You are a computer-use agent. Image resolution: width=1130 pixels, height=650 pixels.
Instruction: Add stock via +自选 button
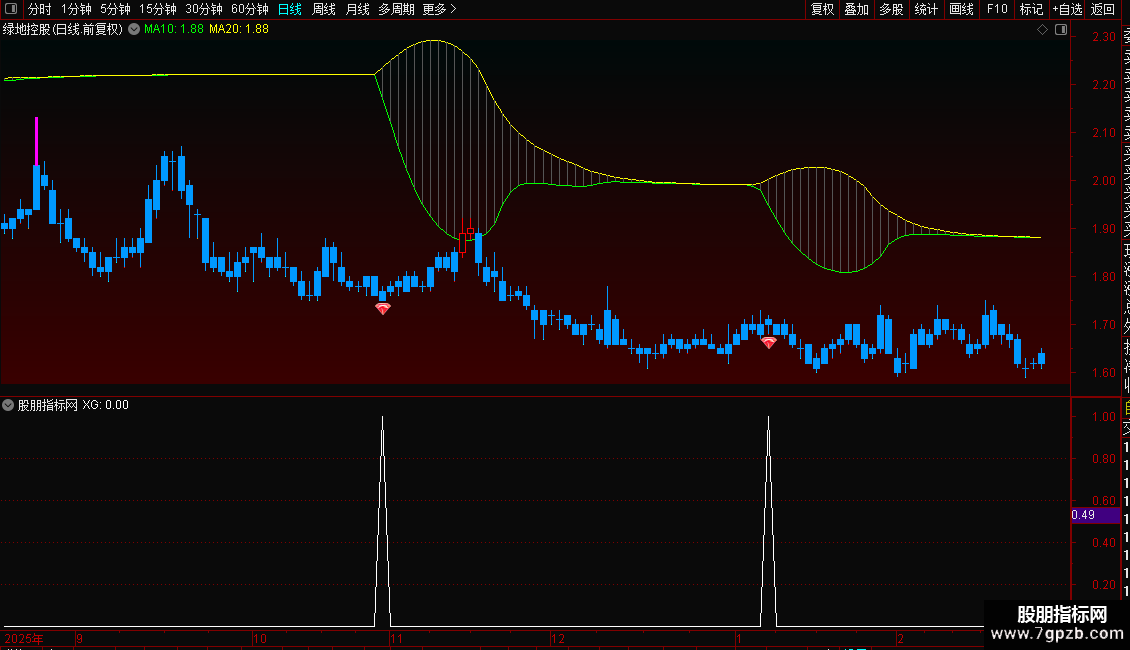pyautogui.click(x=1067, y=9)
